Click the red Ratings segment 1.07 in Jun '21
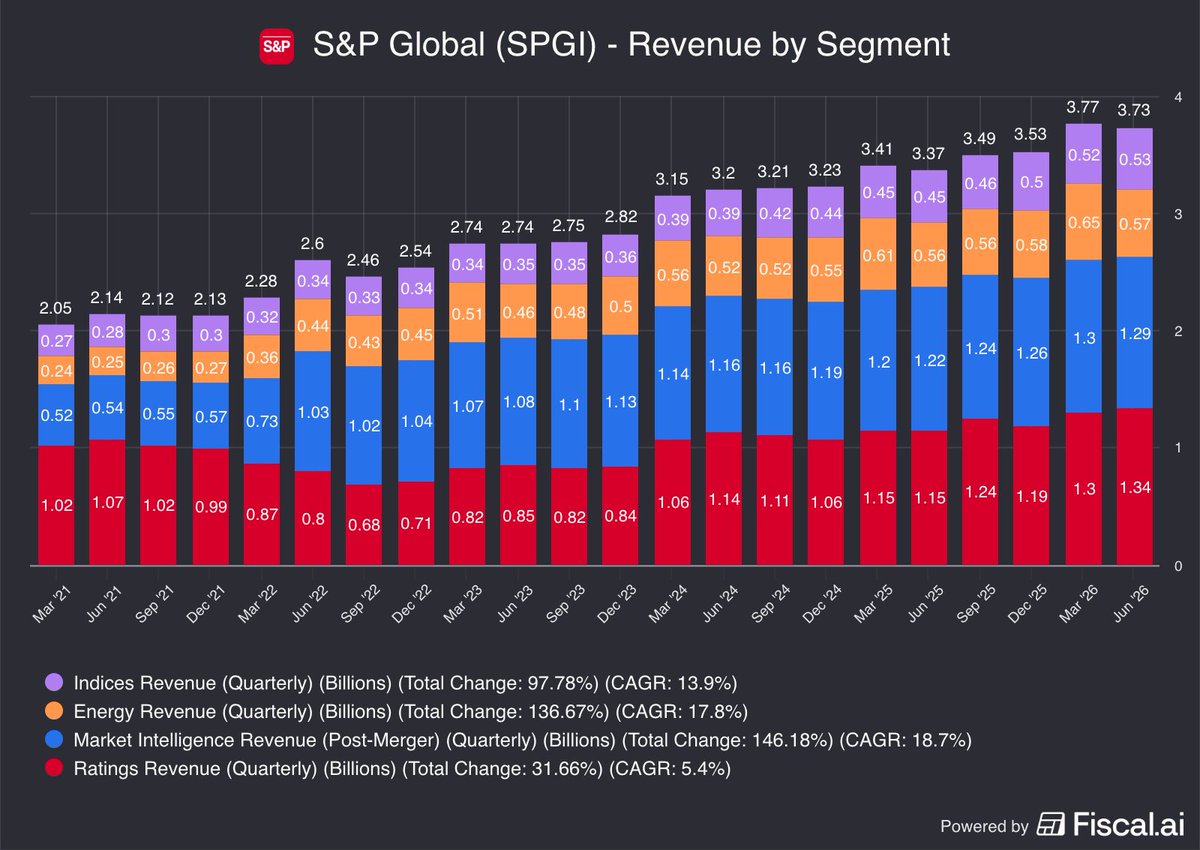1200x850 pixels. click(x=107, y=503)
